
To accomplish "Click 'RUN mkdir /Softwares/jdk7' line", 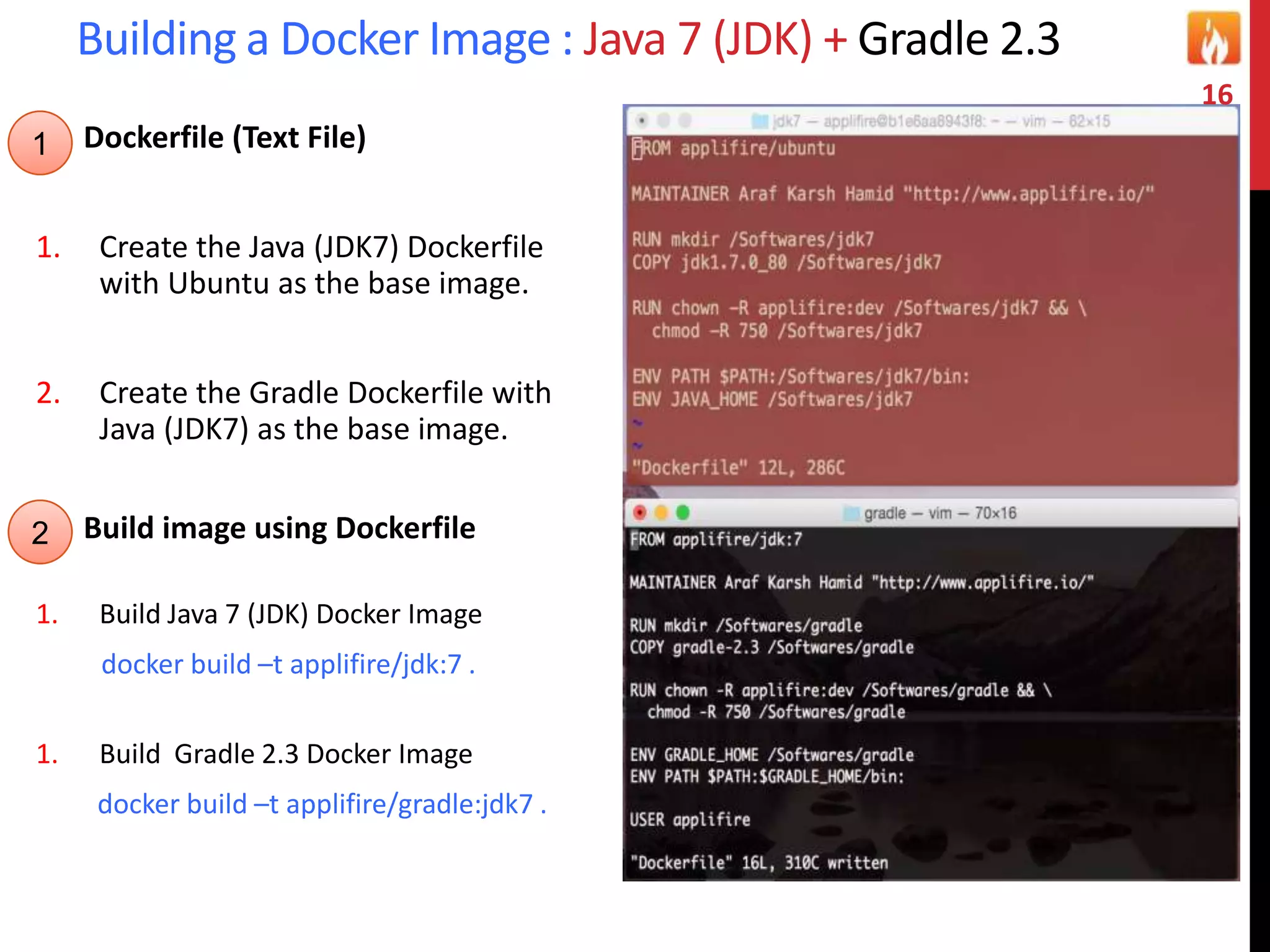I will 753,239.
